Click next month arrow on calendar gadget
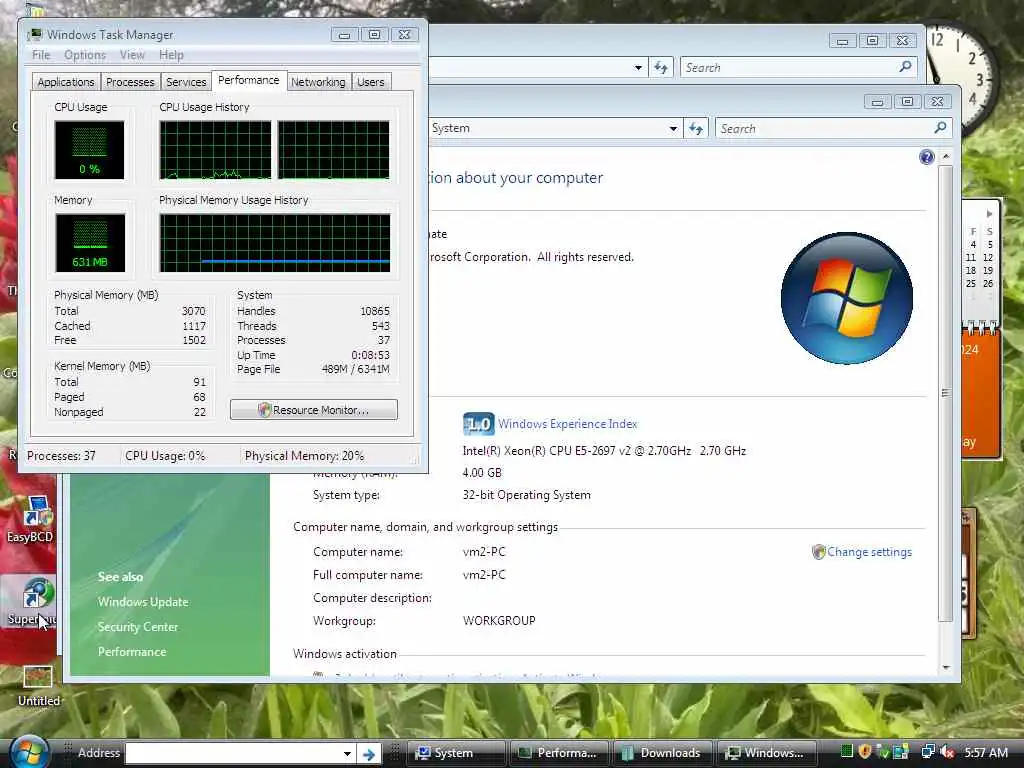The height and width of the screenshot is (768, 1024). point(989,214)
